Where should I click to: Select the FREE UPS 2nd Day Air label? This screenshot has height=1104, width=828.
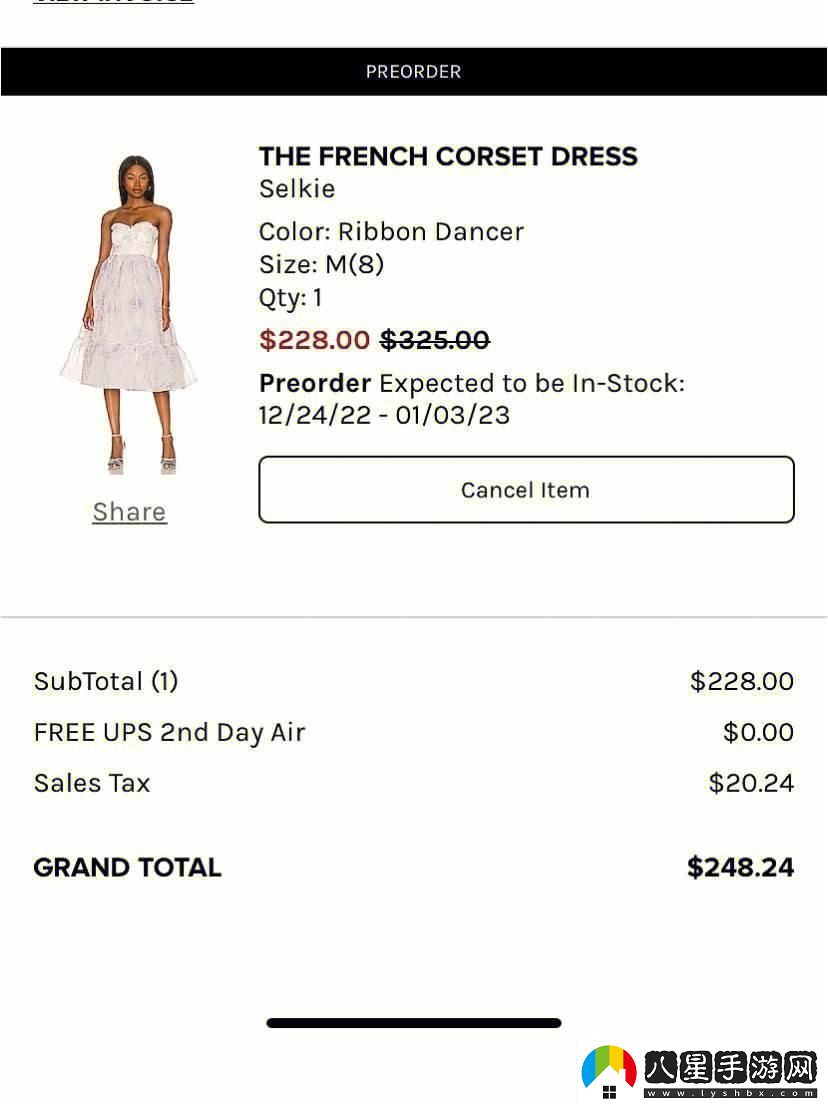pos(170,733)
